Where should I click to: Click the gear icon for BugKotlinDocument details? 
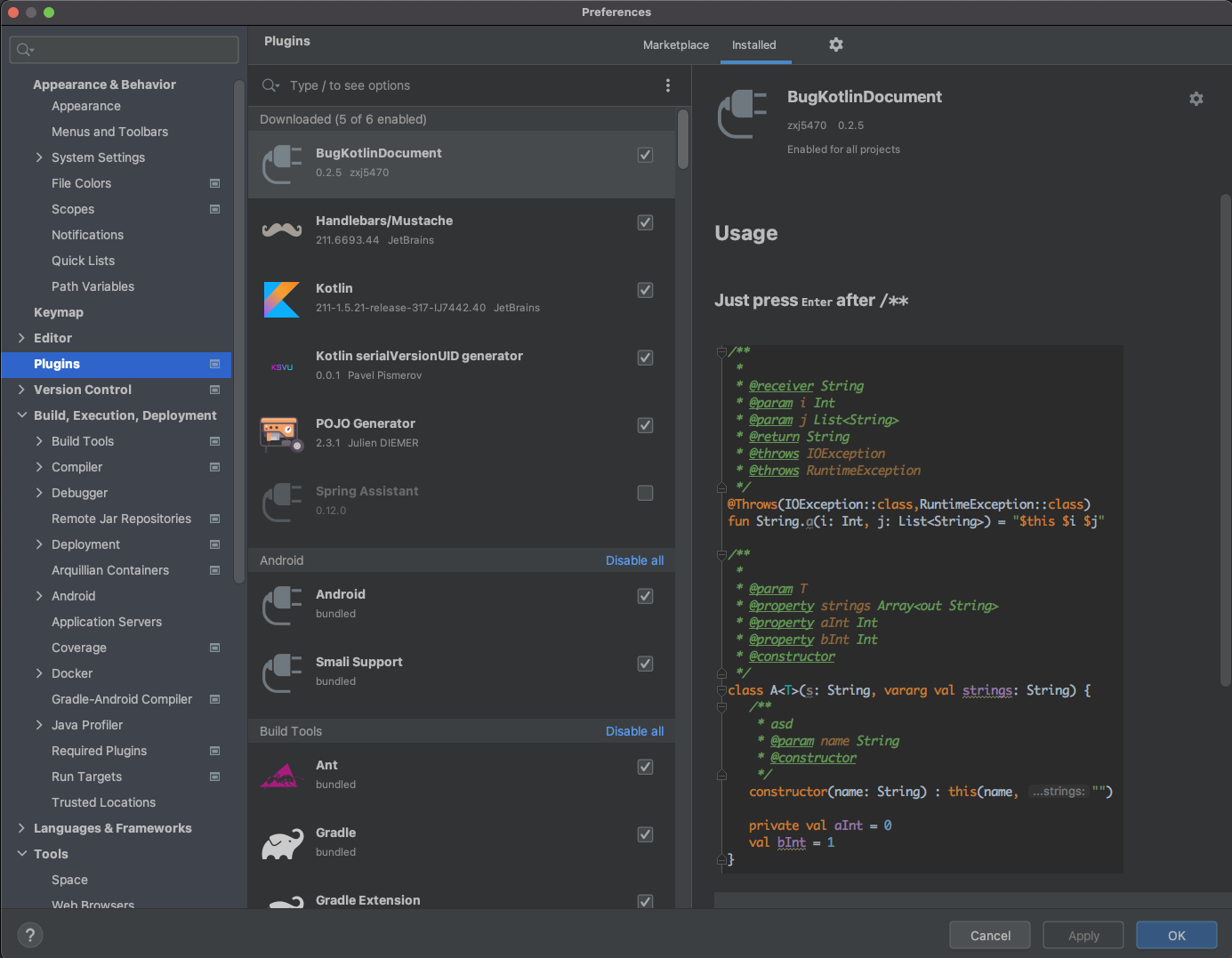(x=1196, y=99)
